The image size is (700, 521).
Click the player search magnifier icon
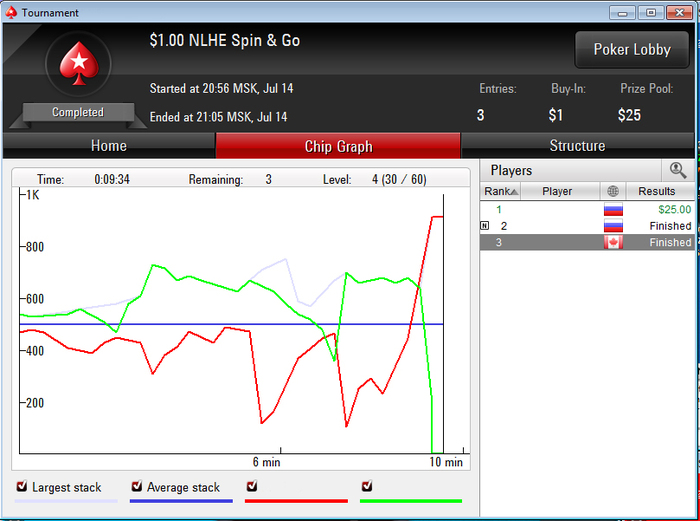coord(678,170)
